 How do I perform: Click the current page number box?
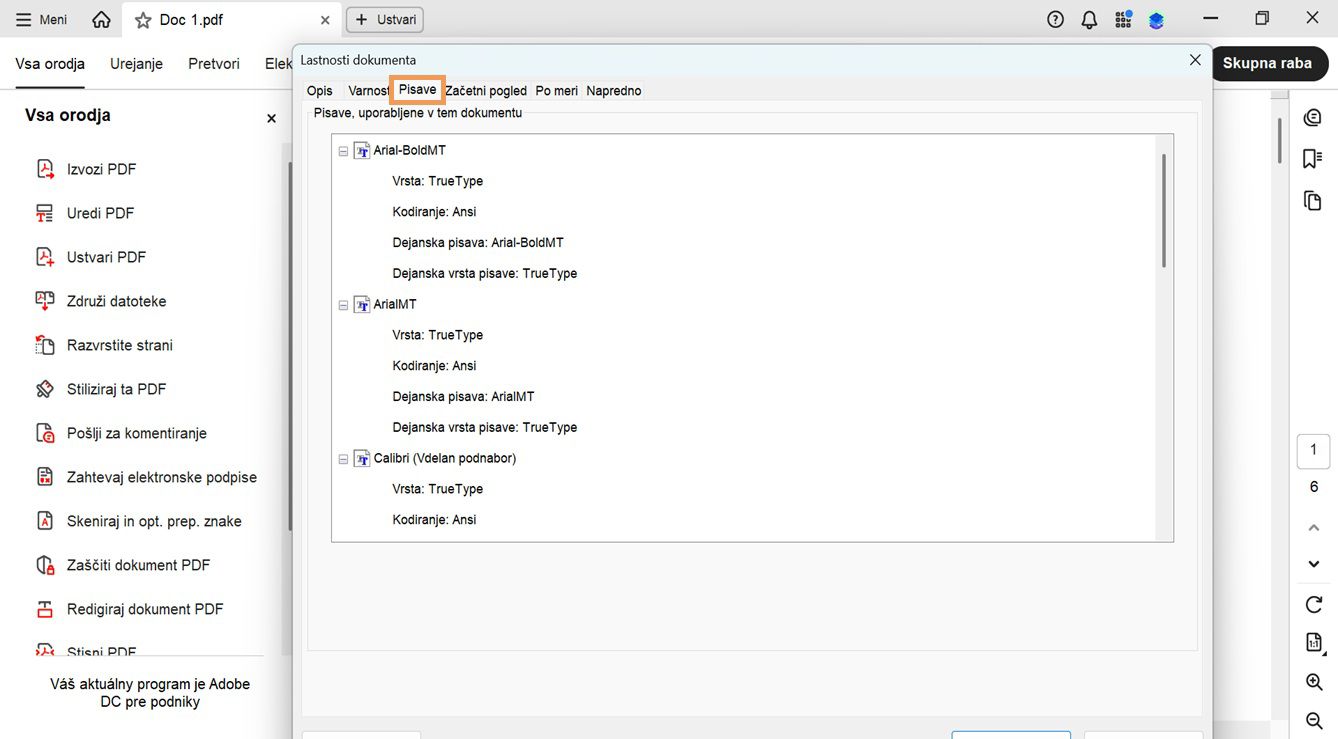click(1314, 450)
